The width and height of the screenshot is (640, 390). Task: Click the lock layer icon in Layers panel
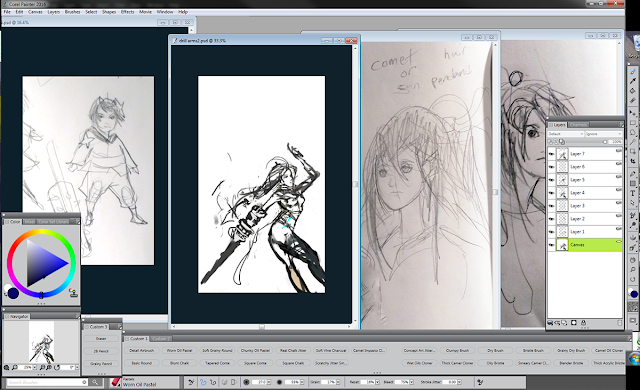[583, 323]
